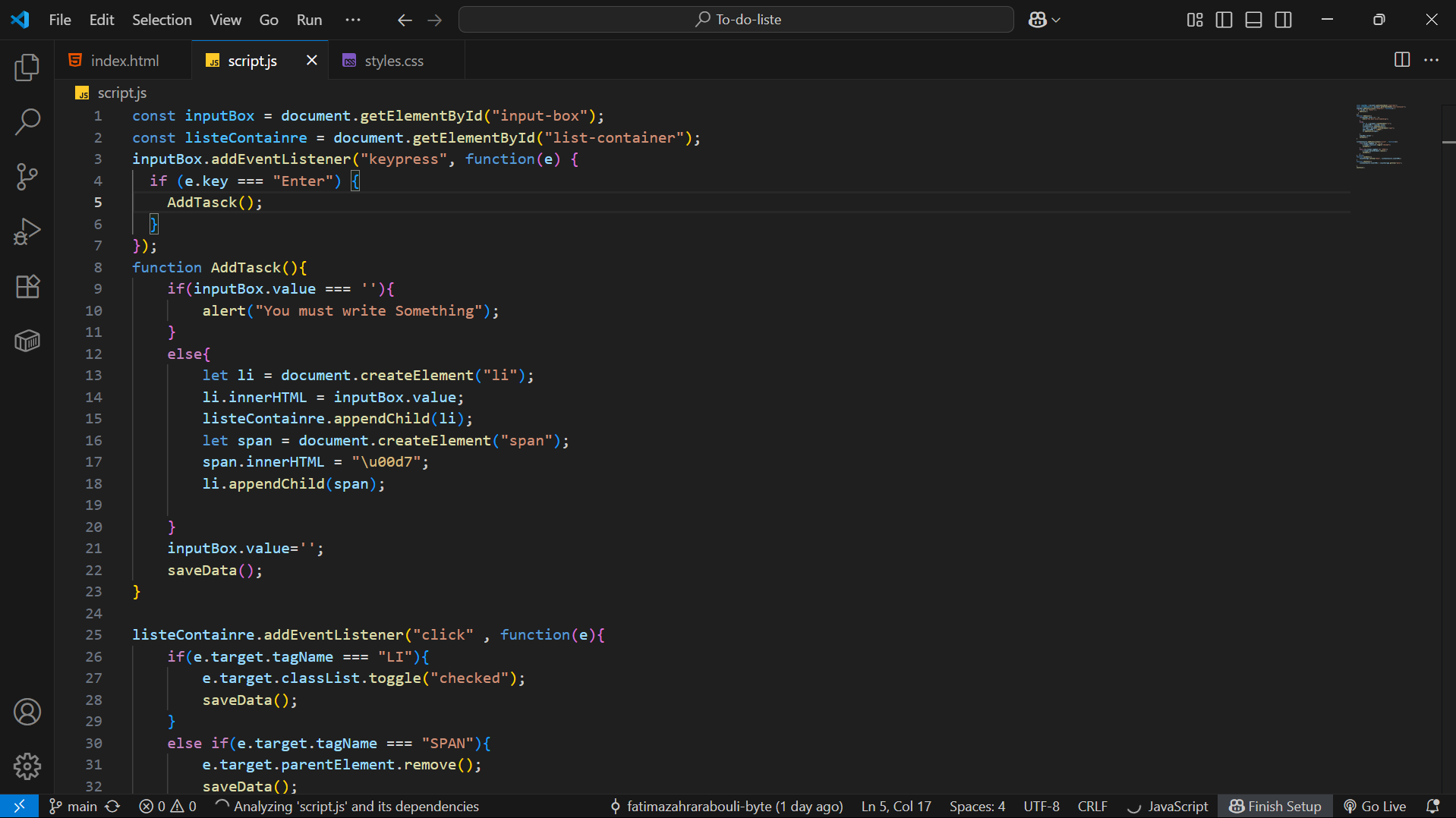This screenshot has height=818, width=1456.
Task: Click the To-do-liste command center search
Action: click(736, 20)
